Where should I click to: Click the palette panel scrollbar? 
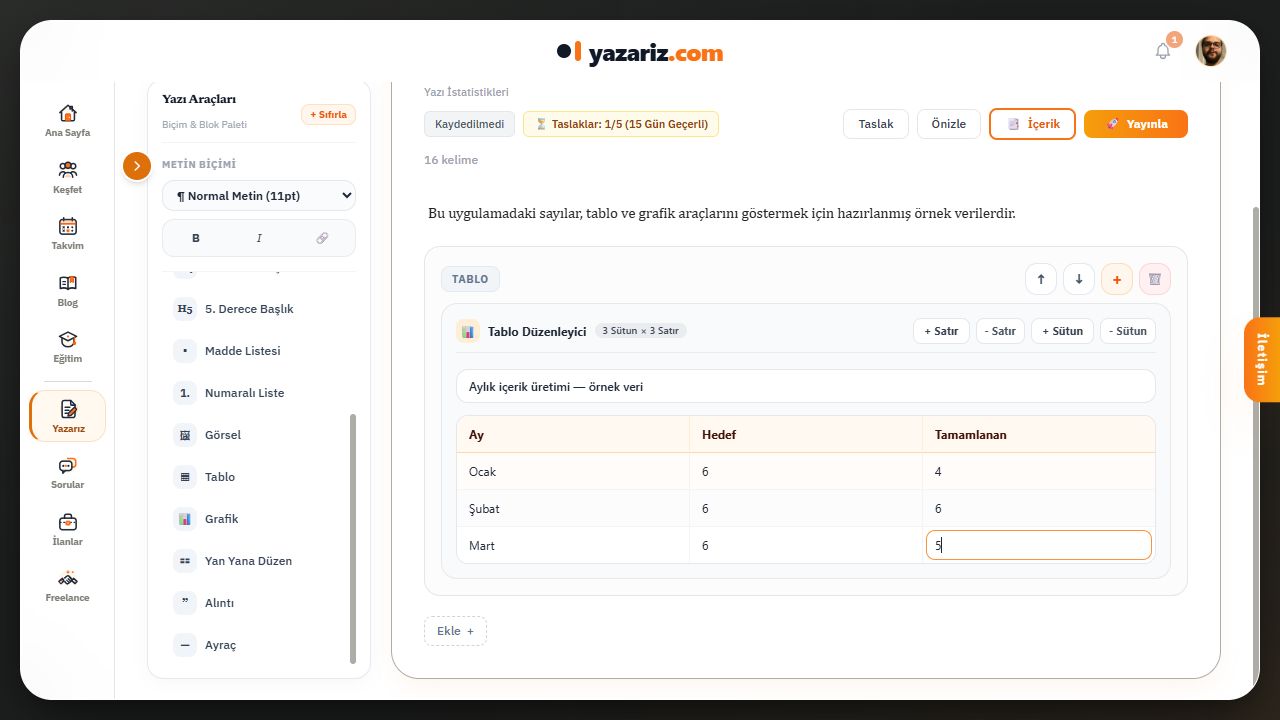pyautogui.click(x=352, y=539)
